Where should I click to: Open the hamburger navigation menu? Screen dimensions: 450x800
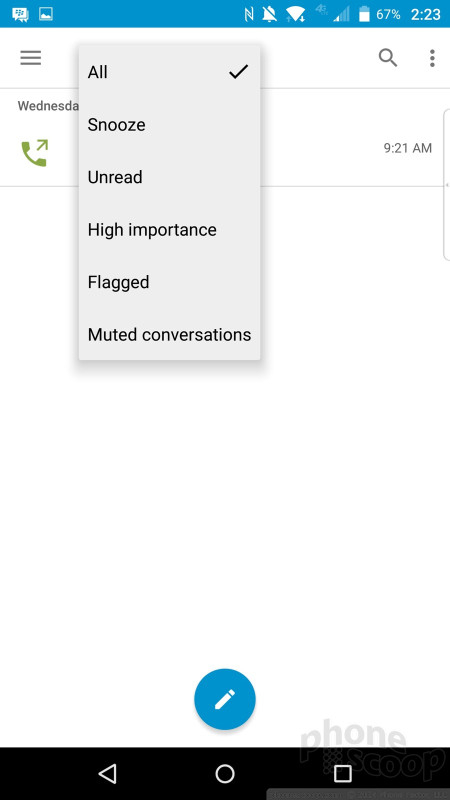[31, 58]
